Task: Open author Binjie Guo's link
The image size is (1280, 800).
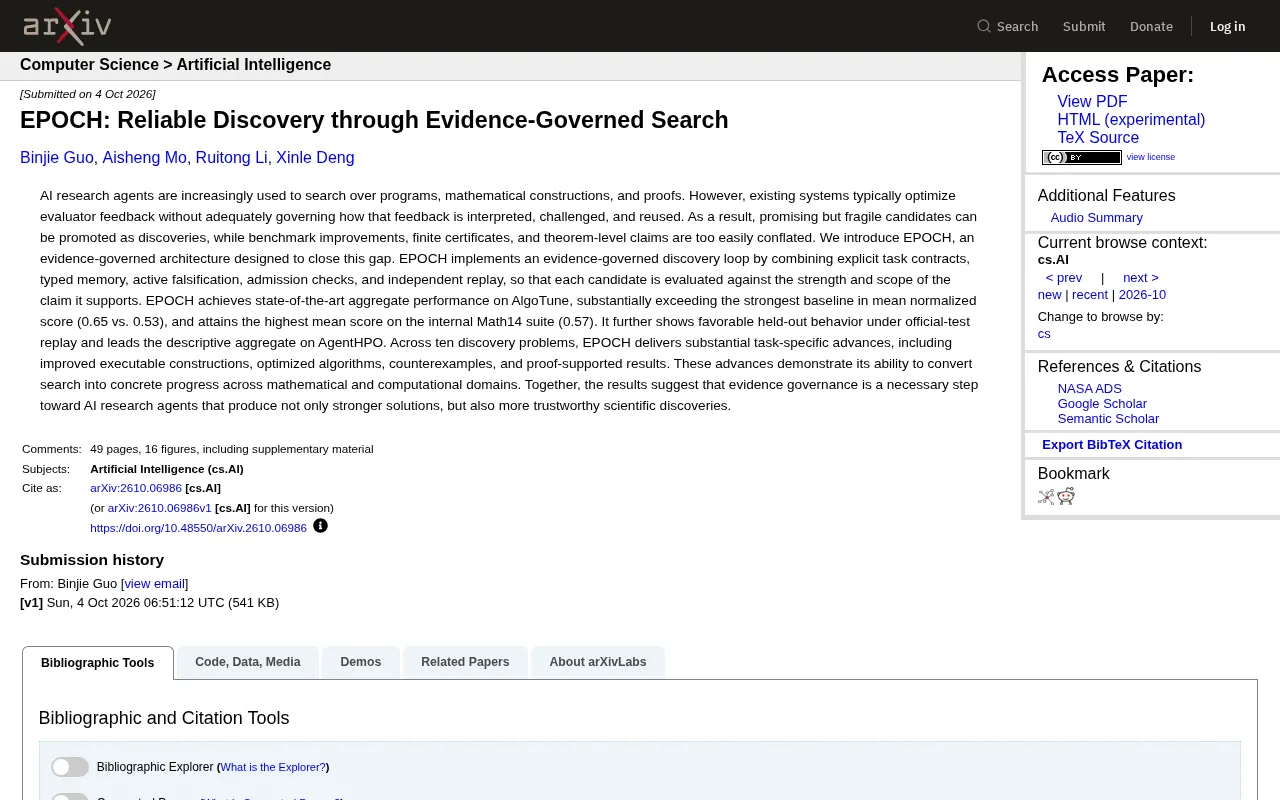Action: pos(57,158)
